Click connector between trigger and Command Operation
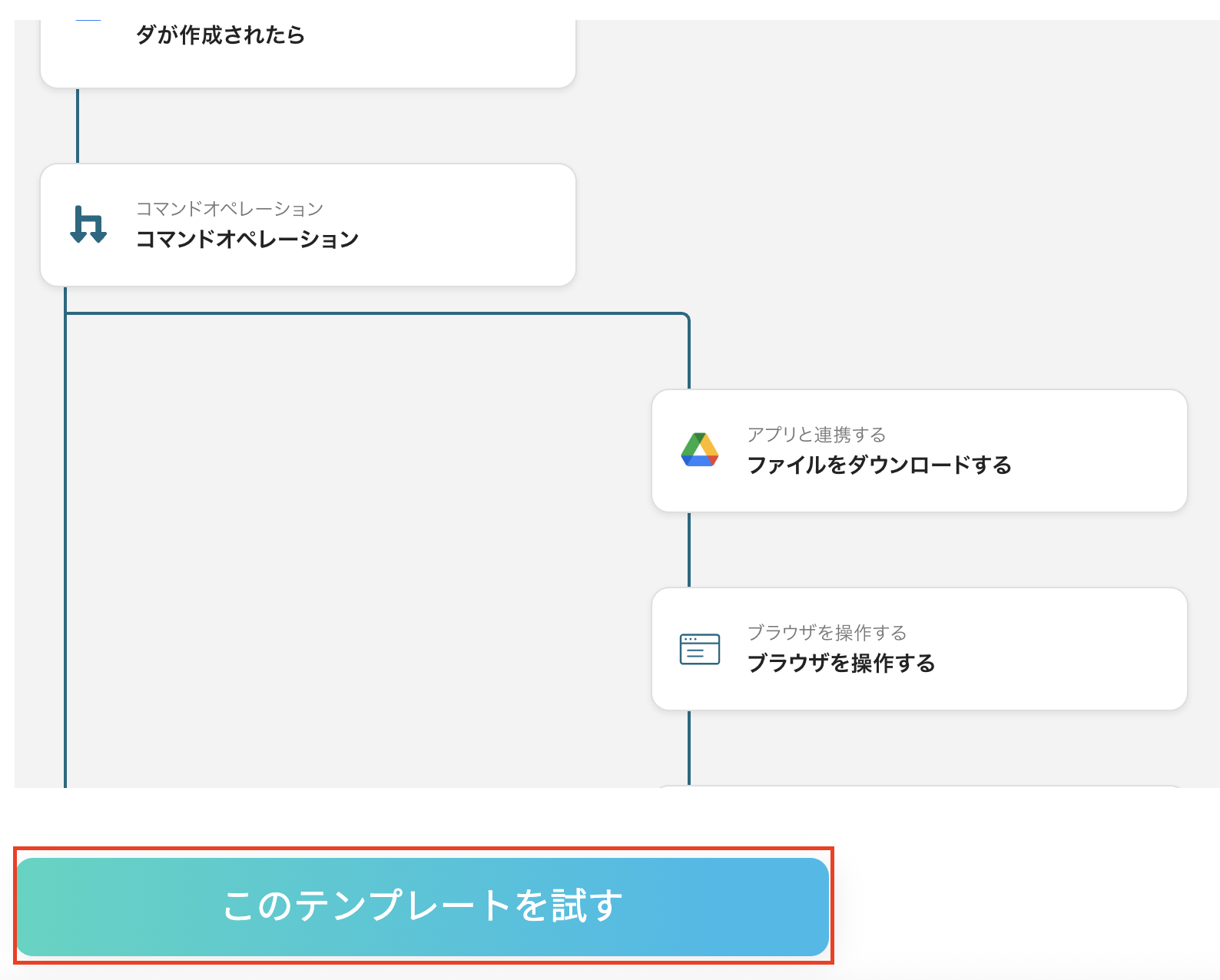 click(x=78, y=125)
